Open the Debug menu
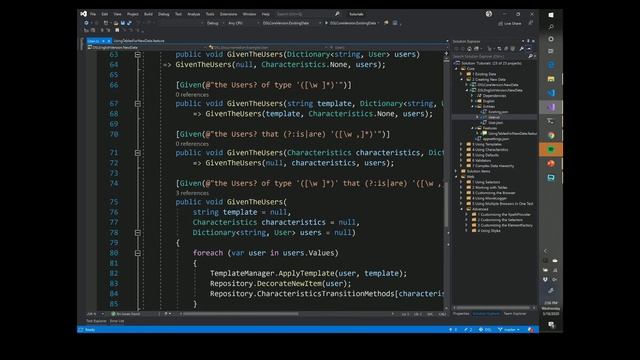This screenshot has height=360, width=640. (x=164, y=14)
